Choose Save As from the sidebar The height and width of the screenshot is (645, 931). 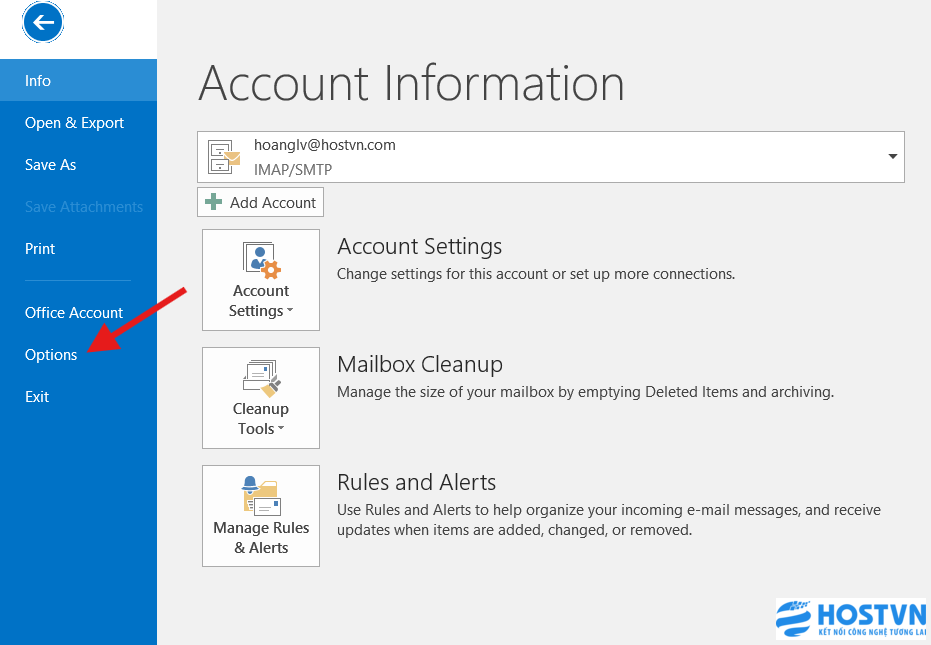click(50, 165)
